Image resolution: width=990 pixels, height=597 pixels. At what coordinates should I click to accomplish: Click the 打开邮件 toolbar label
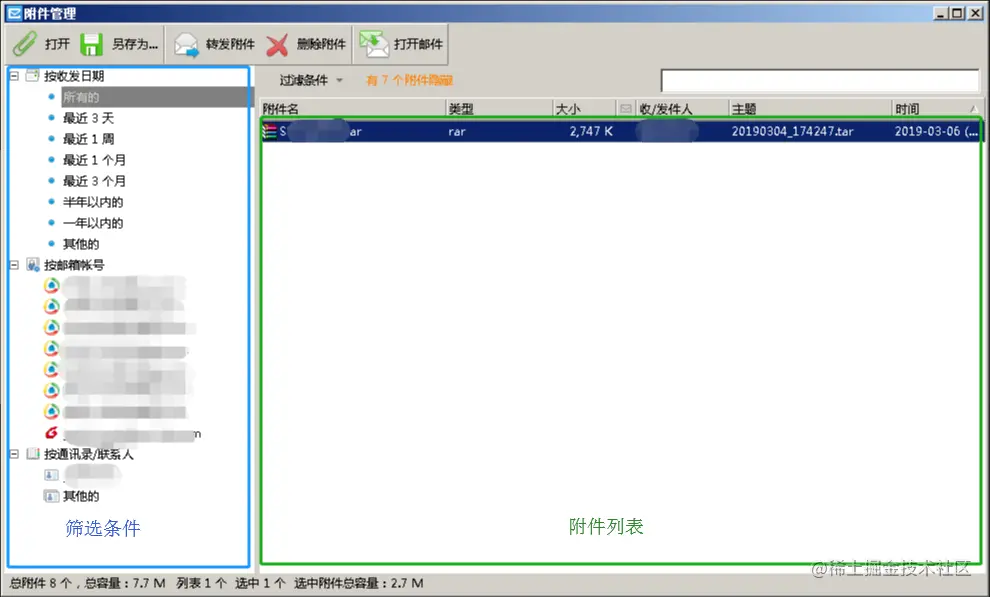(x=418, y=44)
